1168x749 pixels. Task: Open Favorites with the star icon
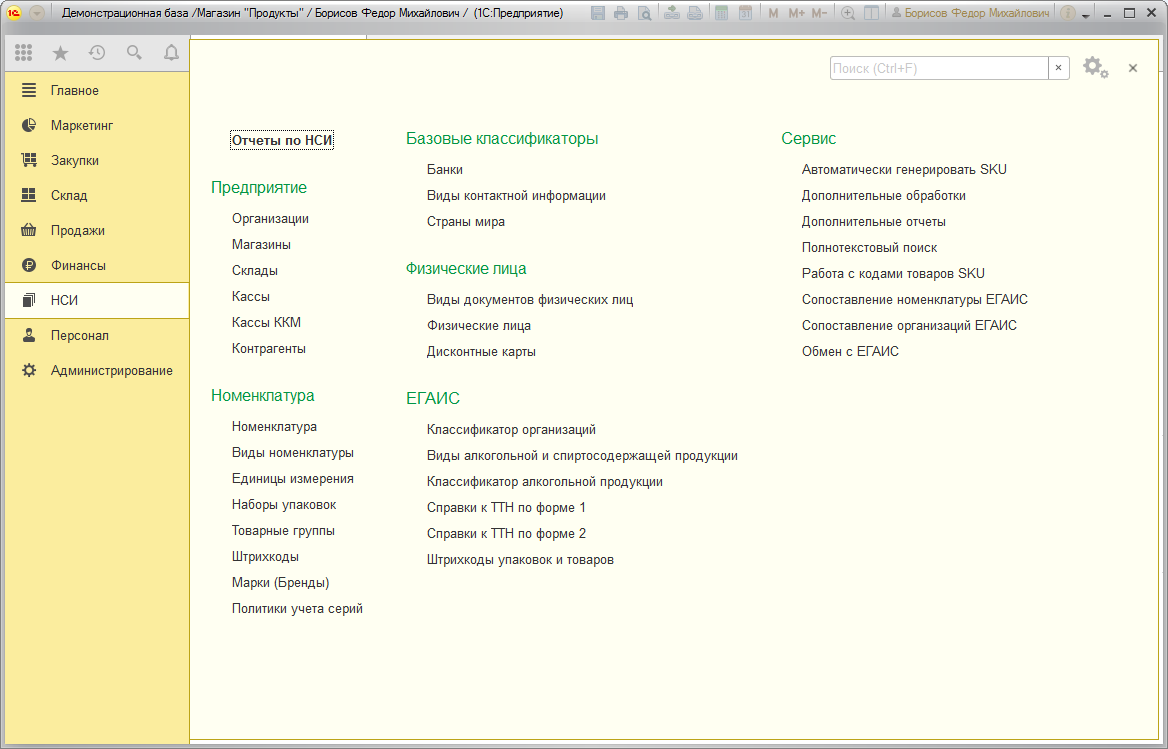coord(60,53)
